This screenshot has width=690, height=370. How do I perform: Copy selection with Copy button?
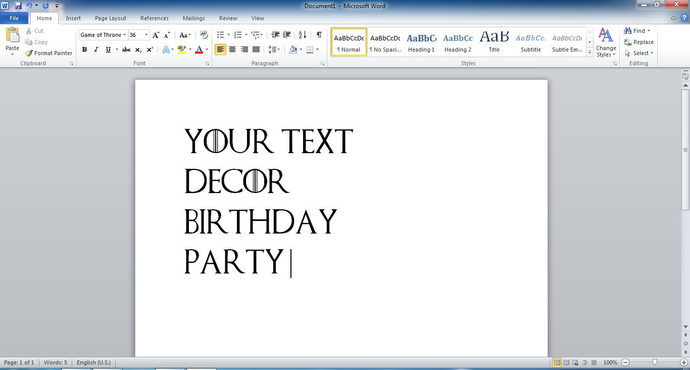point(36,42)
